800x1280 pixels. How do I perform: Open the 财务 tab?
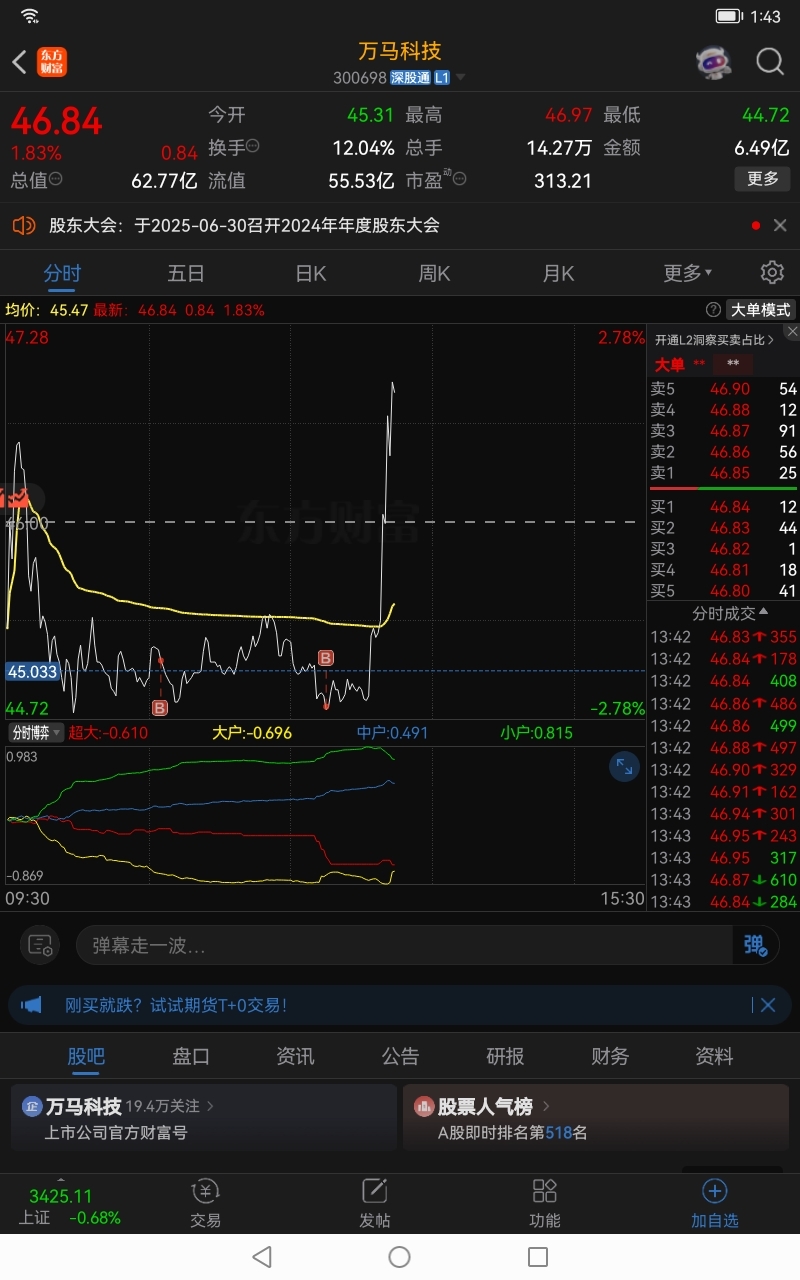click(x=610, y=1056)
